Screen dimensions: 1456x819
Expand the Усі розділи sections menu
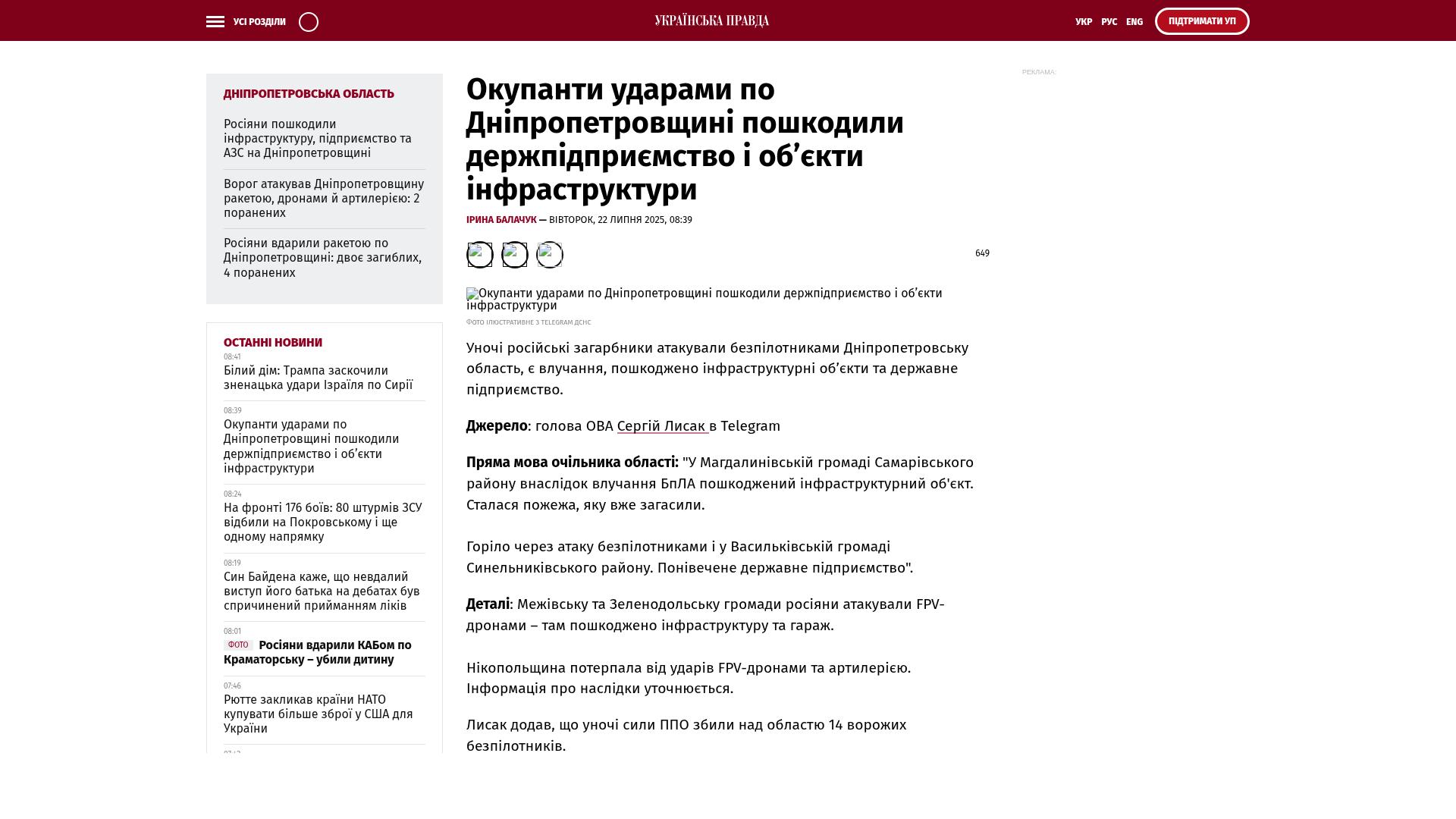click(x=259, y=22)
